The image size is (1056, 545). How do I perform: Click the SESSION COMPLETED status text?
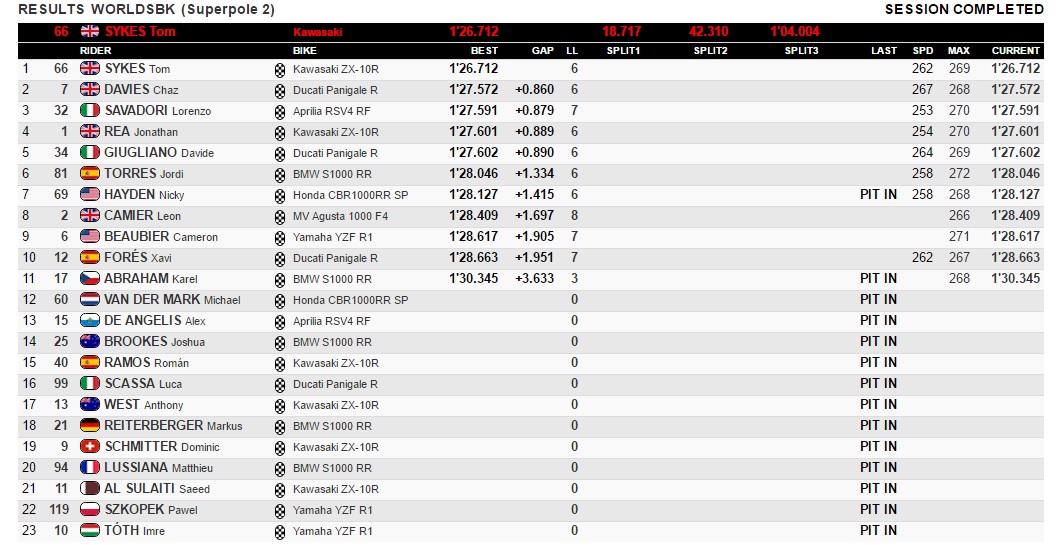[x=964, y=9]
